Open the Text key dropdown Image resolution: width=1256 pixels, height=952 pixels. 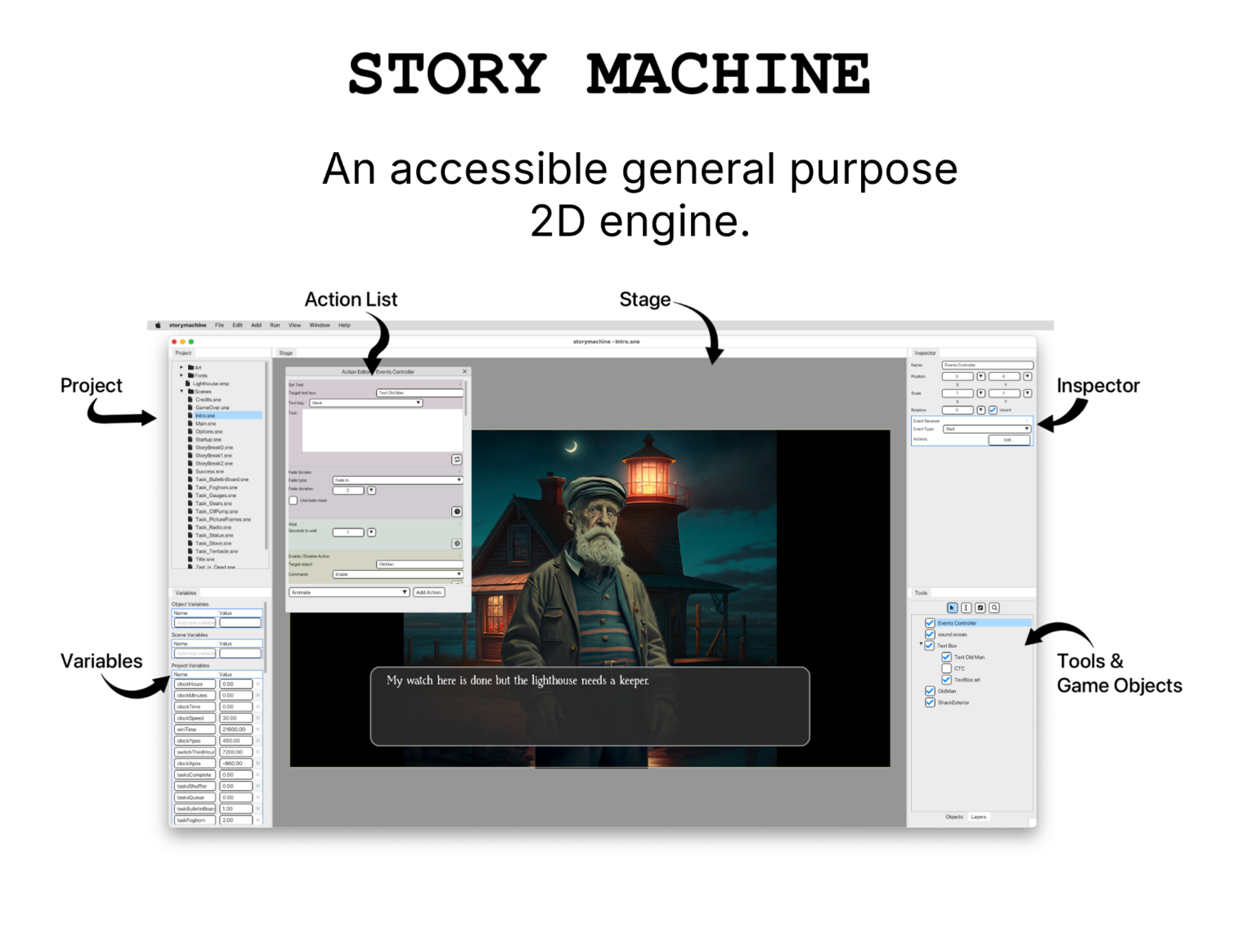point(366,403)
